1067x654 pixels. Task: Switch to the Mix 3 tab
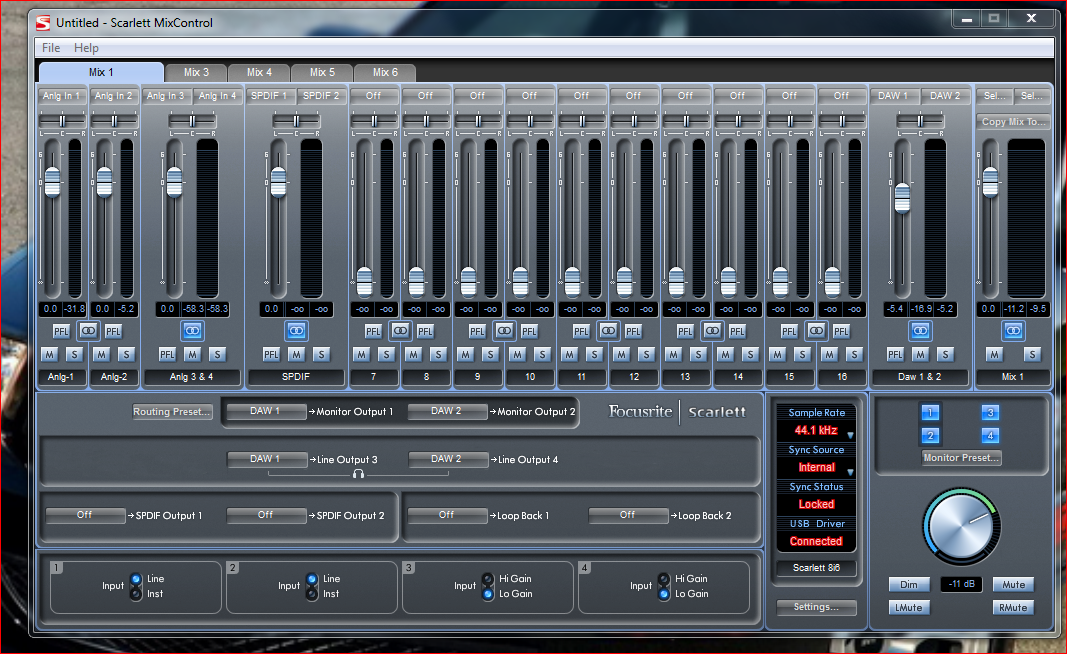point(197,72)
